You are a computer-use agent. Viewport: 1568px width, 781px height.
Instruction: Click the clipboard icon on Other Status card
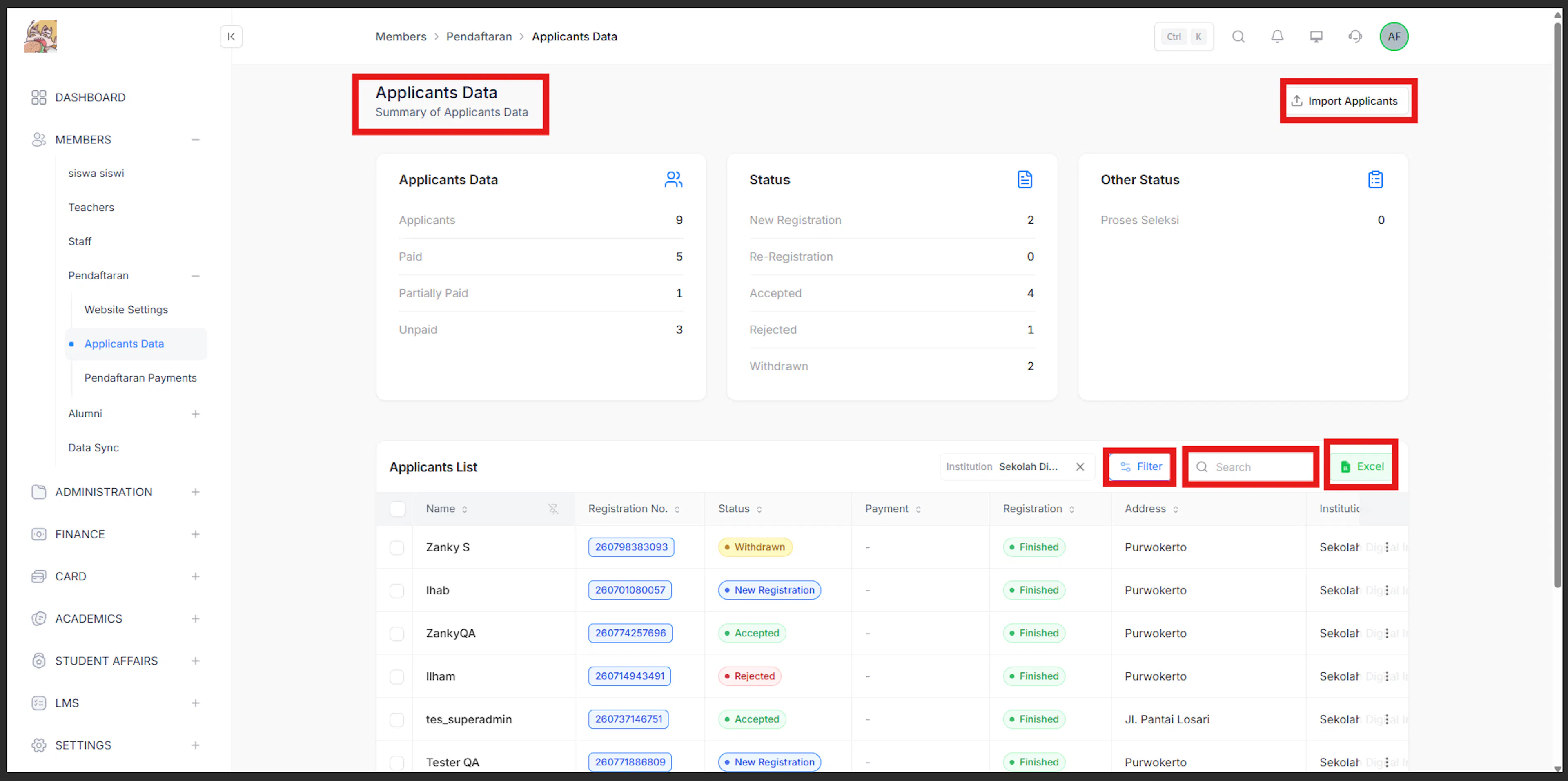(1375, 180)
